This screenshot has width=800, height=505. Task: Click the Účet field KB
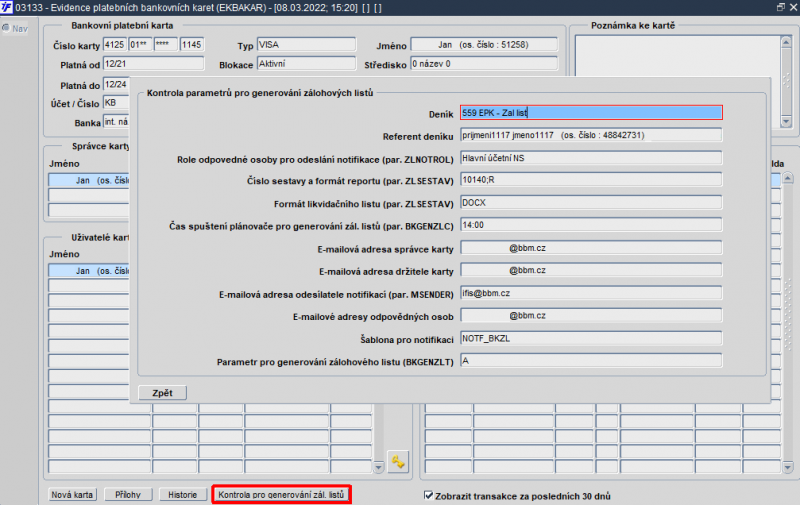116,103
